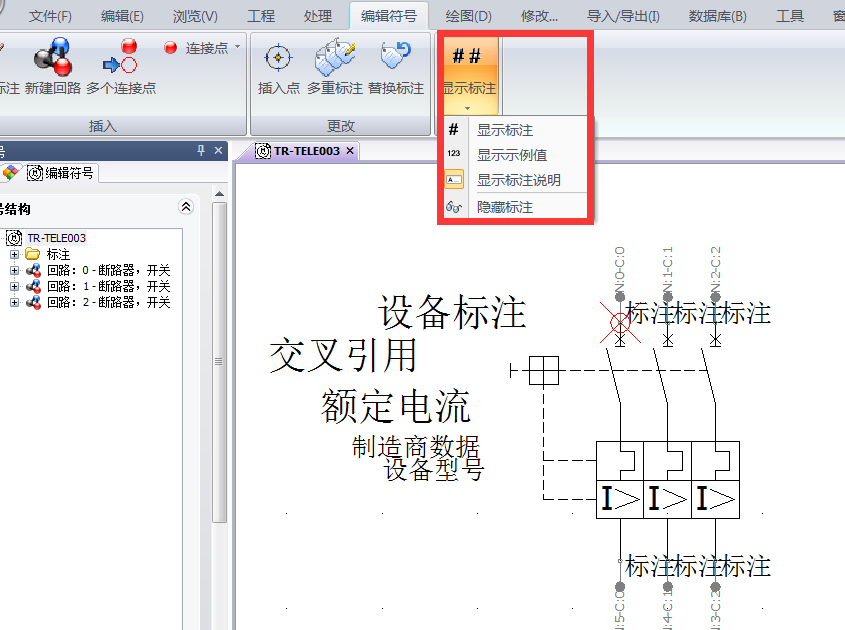Select the 制造商数据 text on canvas
Screen dimensions: 845x630
[415, 447]
